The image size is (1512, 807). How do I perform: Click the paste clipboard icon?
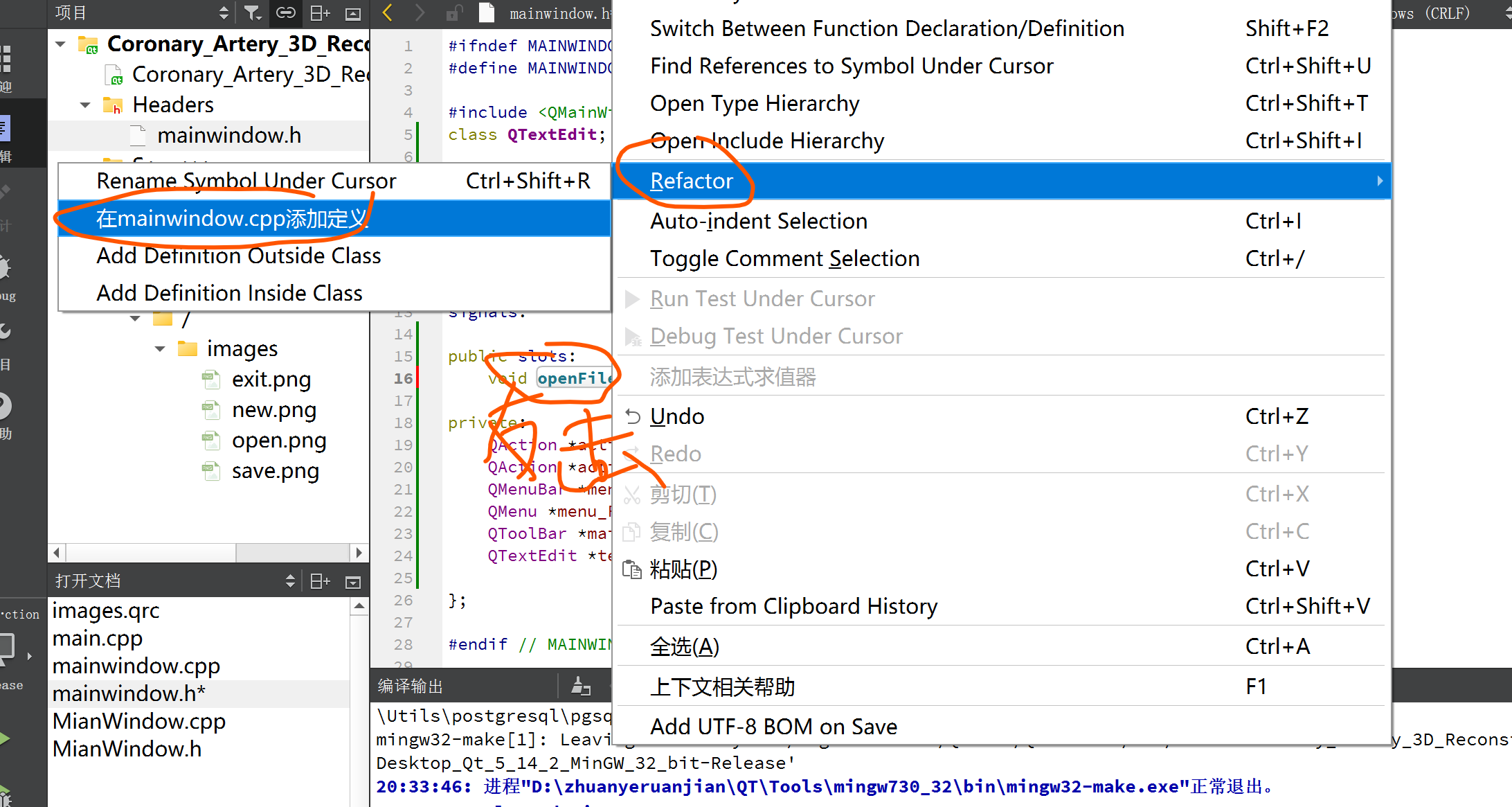[x=632, y=569]
